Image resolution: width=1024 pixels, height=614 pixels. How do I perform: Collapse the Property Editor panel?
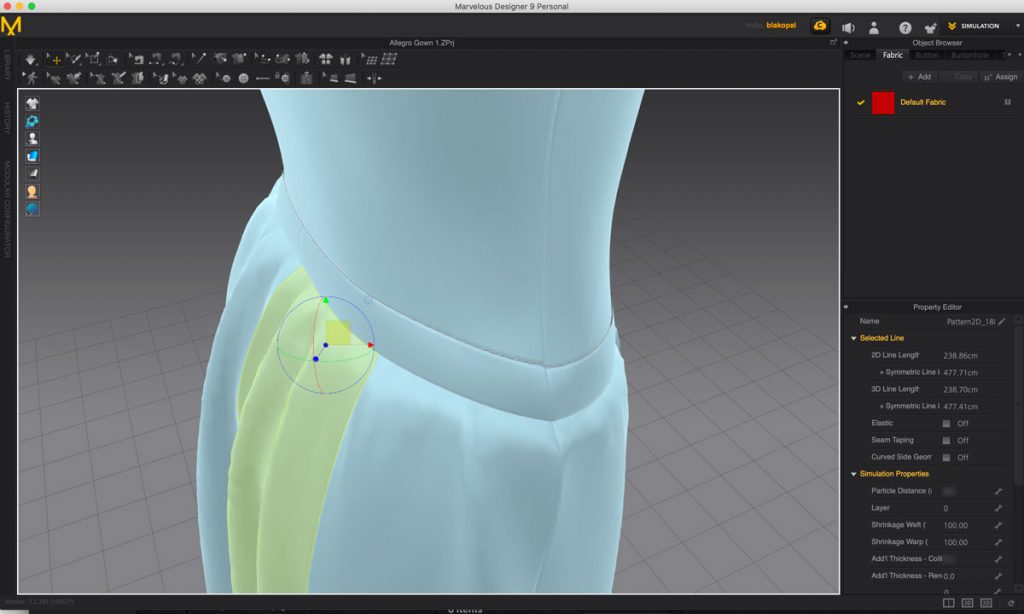846,307
